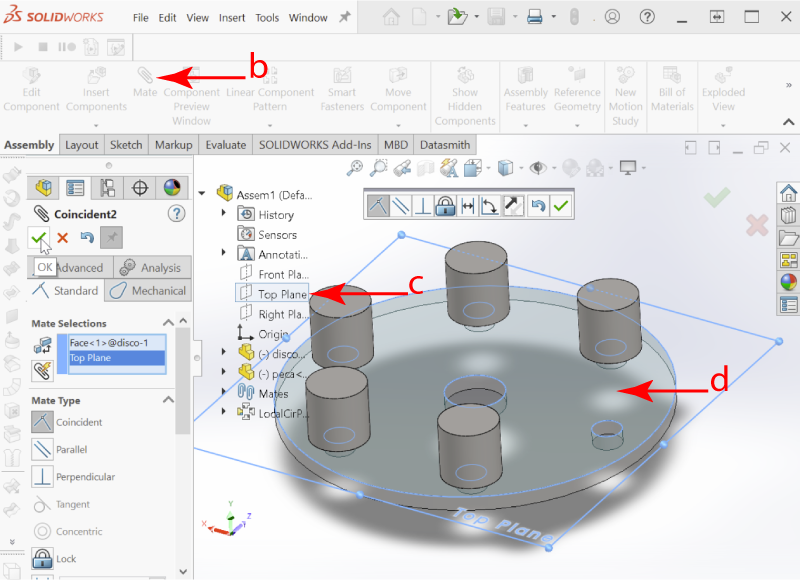Select Top Plane in the feature tree

click(x=272, y=294)
